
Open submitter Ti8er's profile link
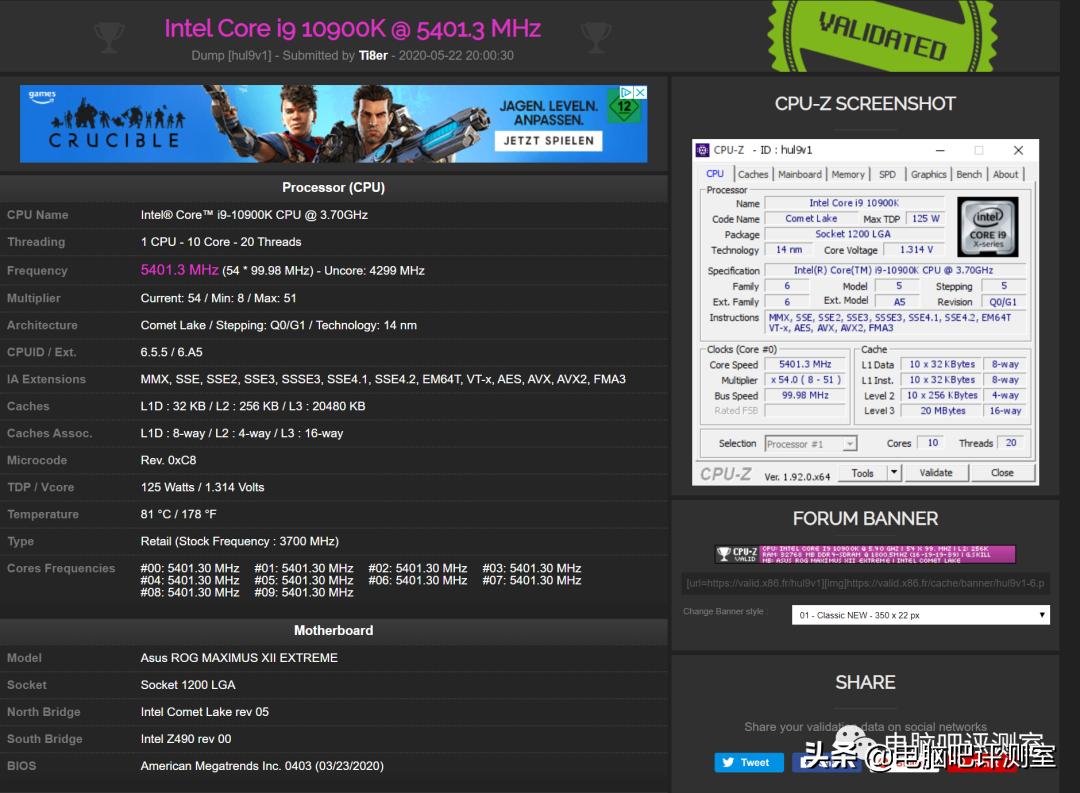tap(373, 55)
